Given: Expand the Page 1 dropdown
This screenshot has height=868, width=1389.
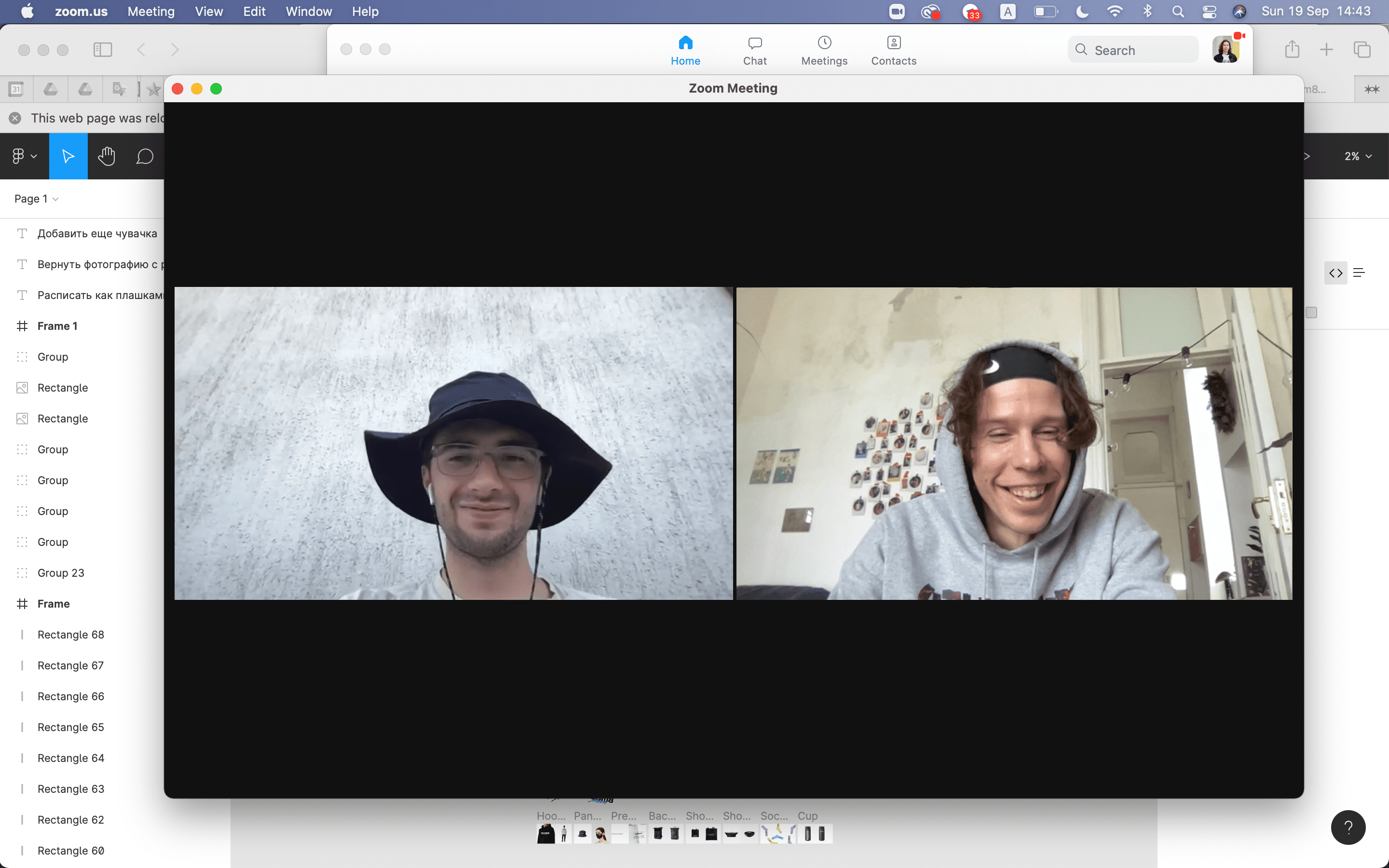Looking at the screenshot, I should point(36,199).
